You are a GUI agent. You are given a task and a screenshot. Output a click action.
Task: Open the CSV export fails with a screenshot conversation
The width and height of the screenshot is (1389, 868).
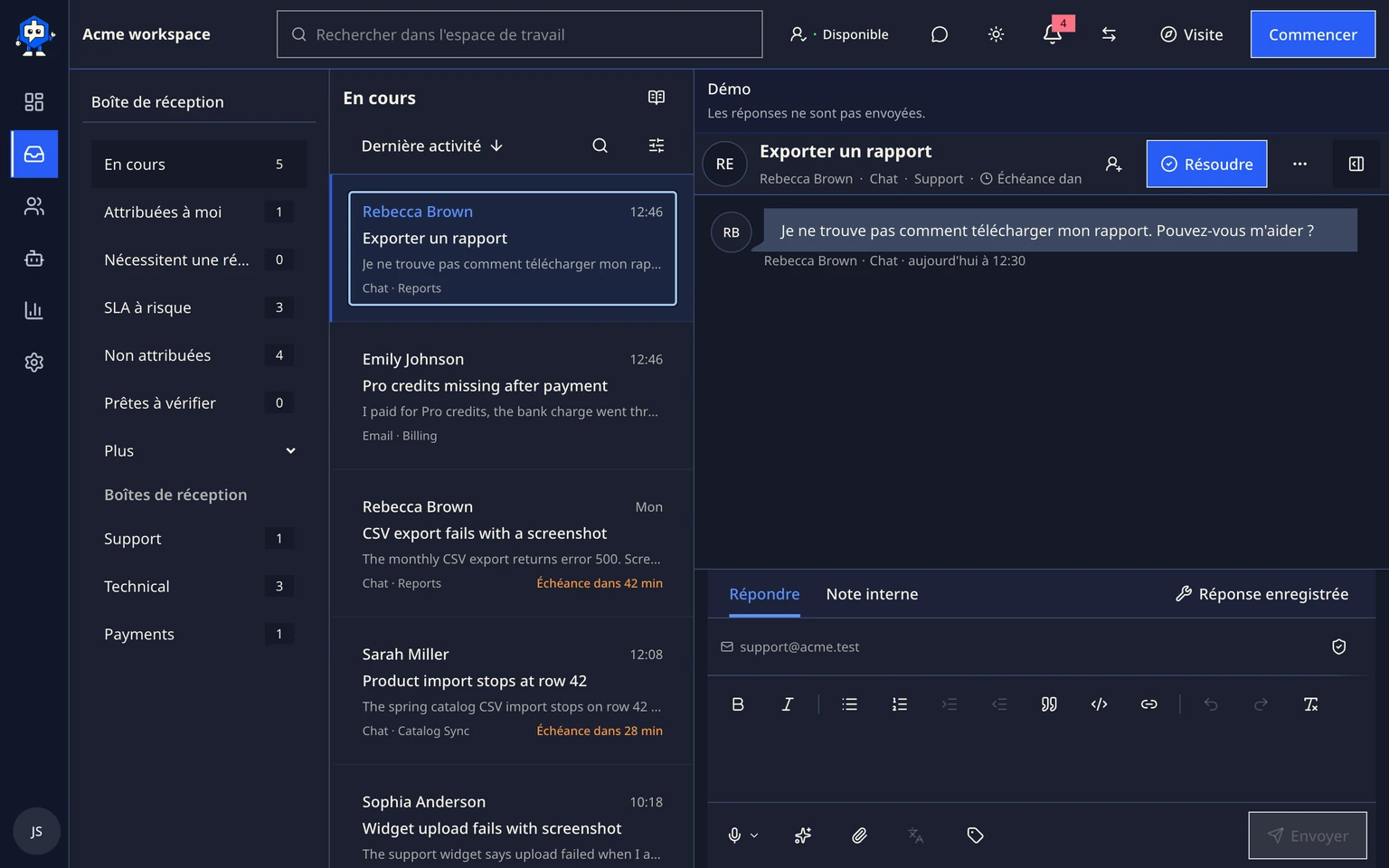(x=512, y=543)
